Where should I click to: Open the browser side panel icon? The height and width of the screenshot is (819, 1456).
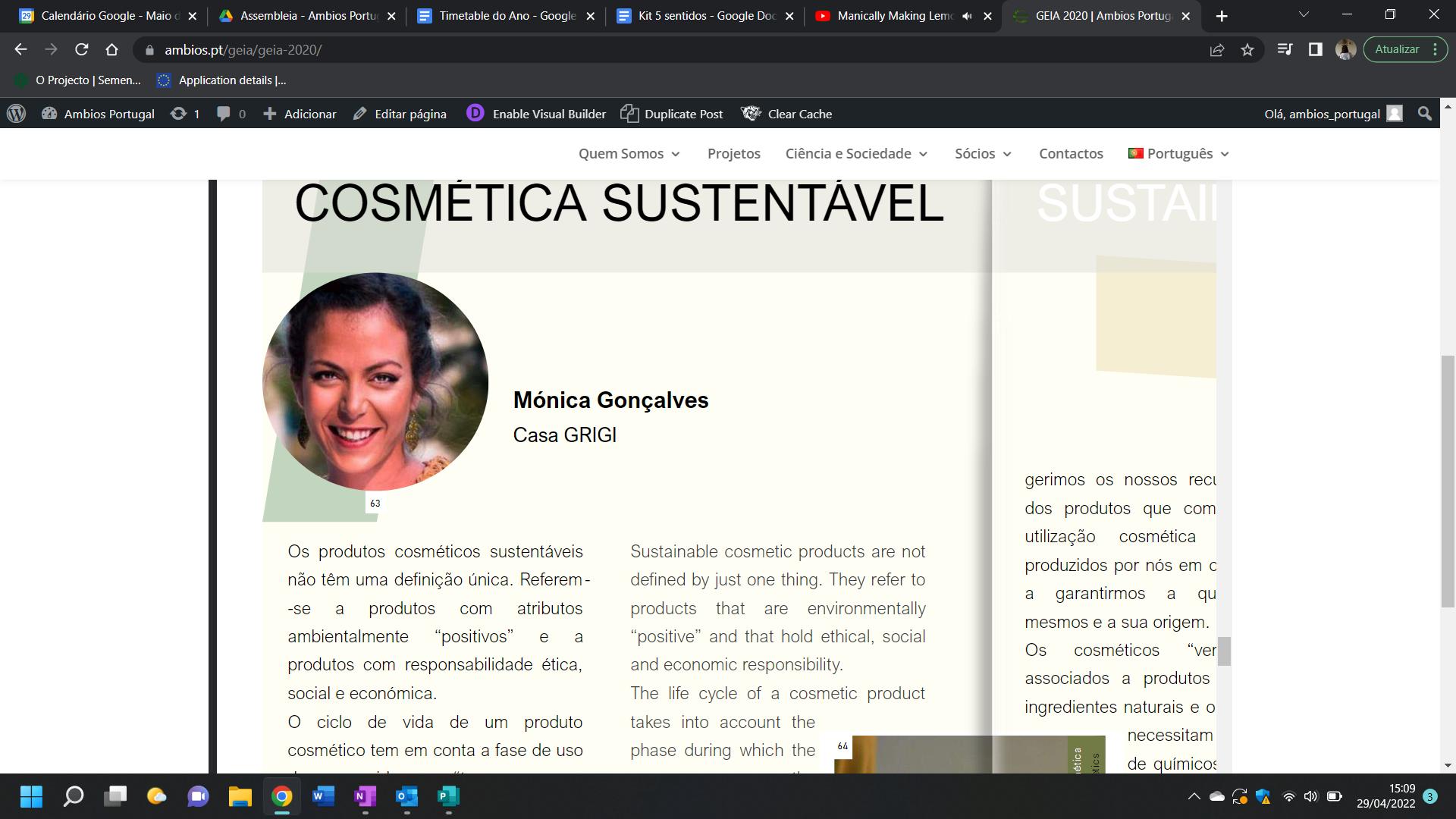coord(1316,50)
